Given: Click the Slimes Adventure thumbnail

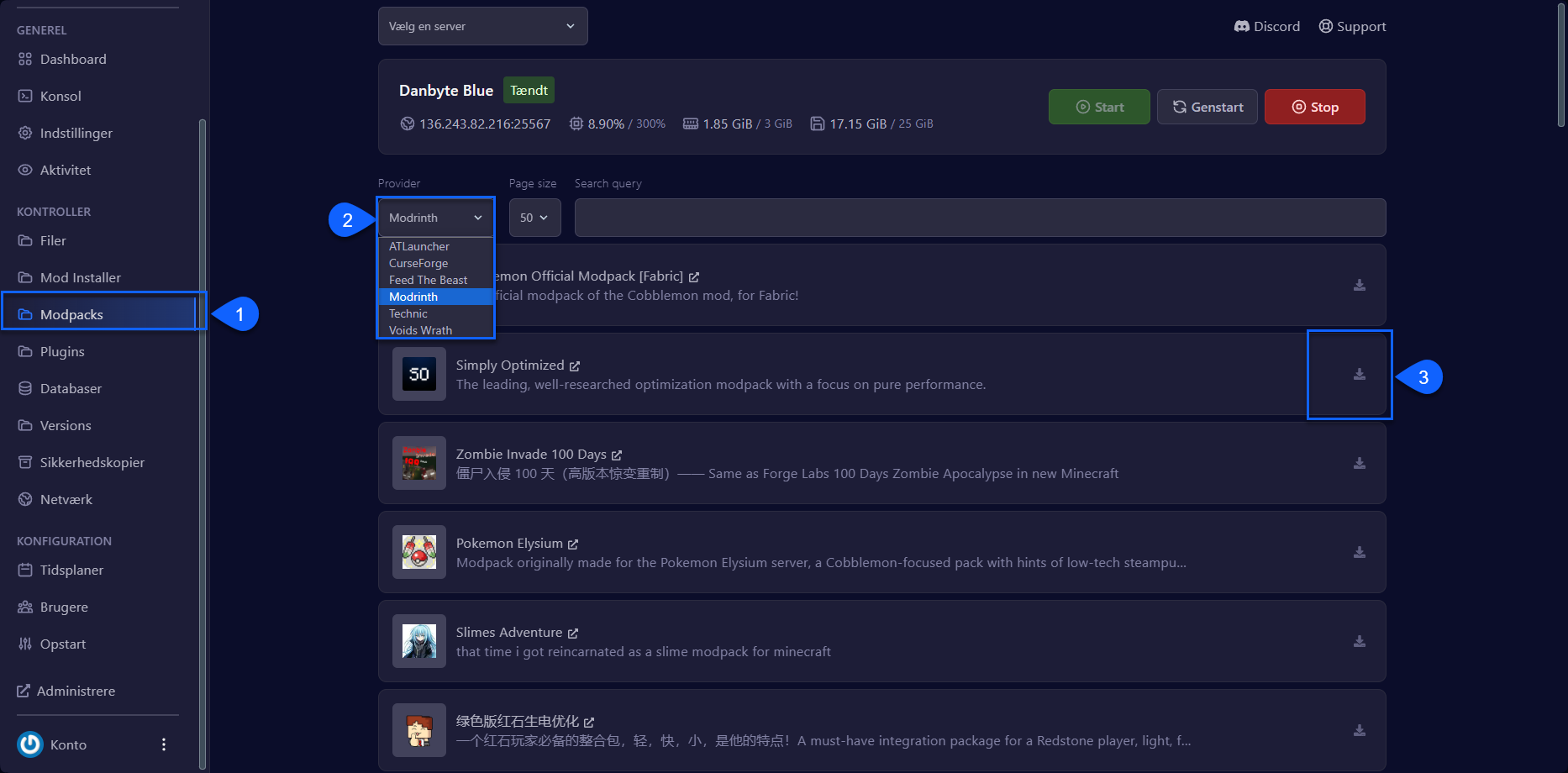Looking at the screenshot, I should click(x=419, y=641).
